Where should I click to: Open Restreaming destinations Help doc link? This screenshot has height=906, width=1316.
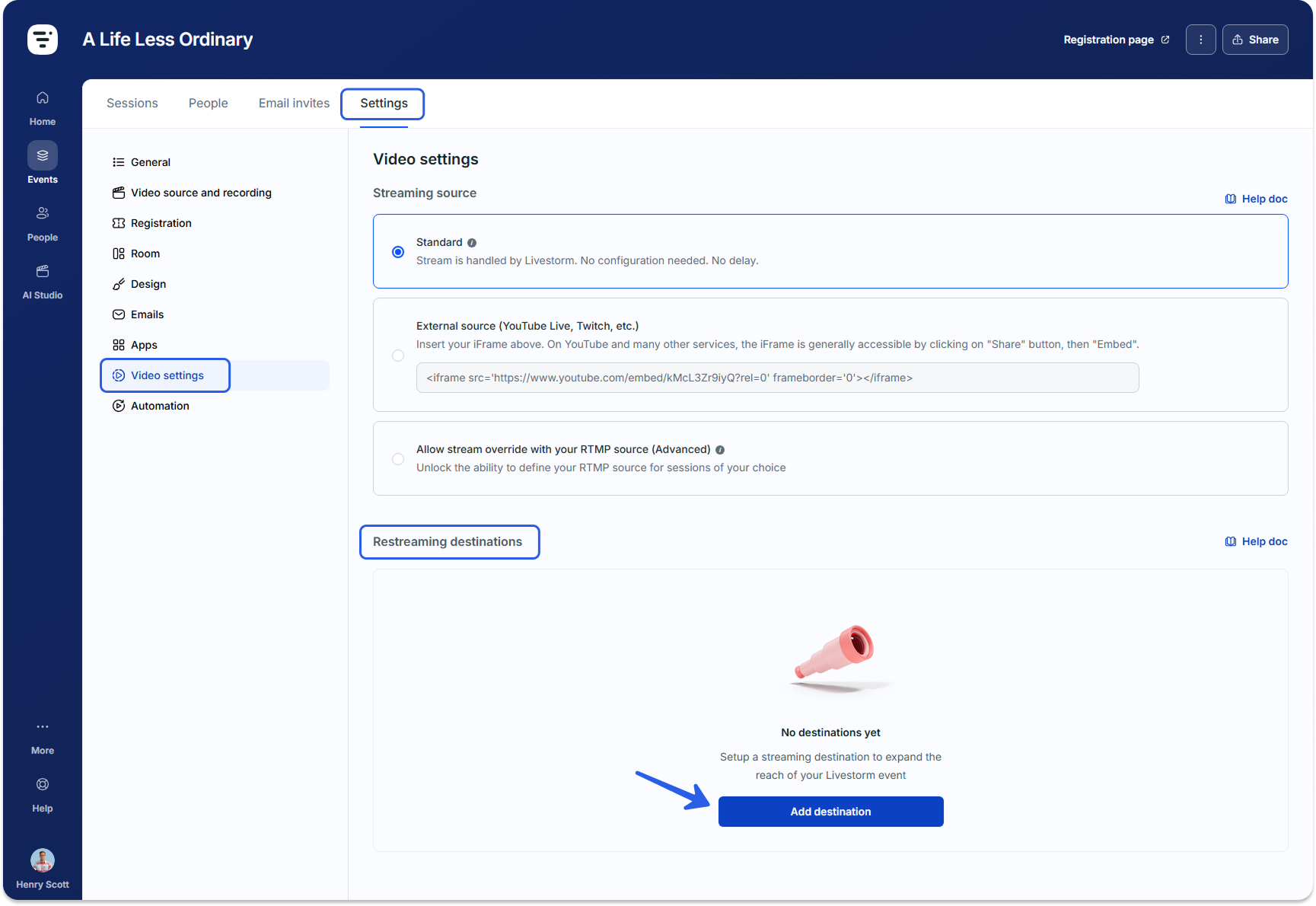point(1256,541)
